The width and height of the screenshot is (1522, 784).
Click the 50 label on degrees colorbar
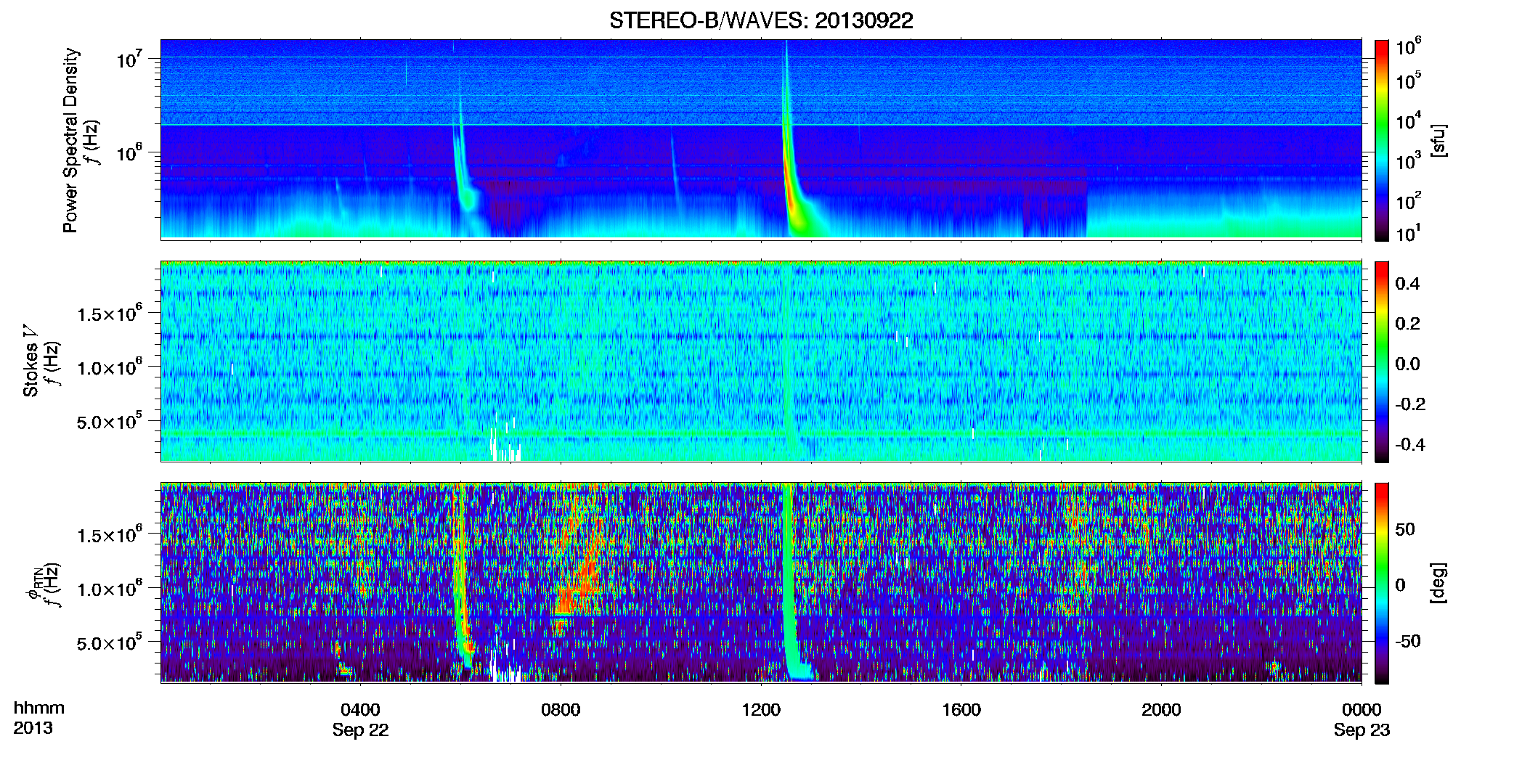coord(1405,529)
